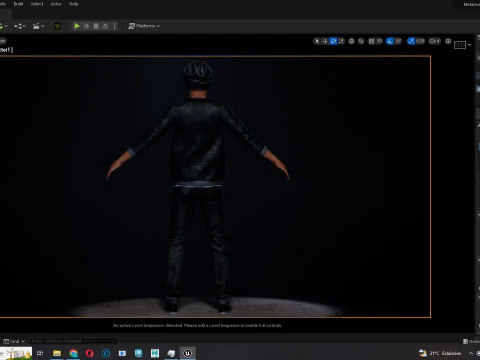This screenshot has height=360, width=480.
Task: Click the weather 31°C taskbar widget
Action: point(440,353)
